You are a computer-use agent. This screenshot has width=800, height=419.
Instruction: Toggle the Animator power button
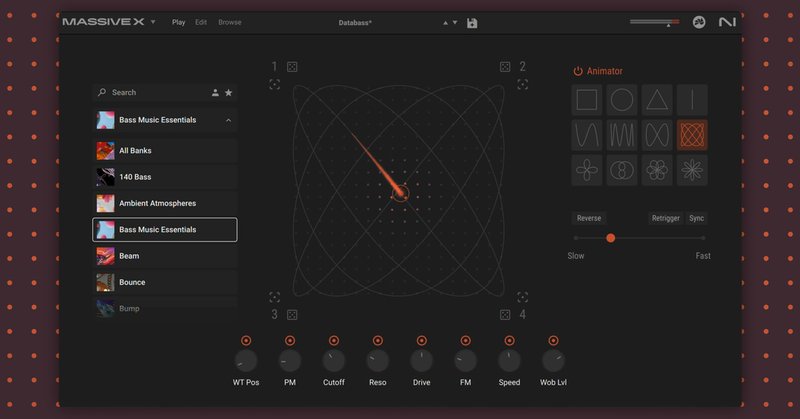(578, 71)
